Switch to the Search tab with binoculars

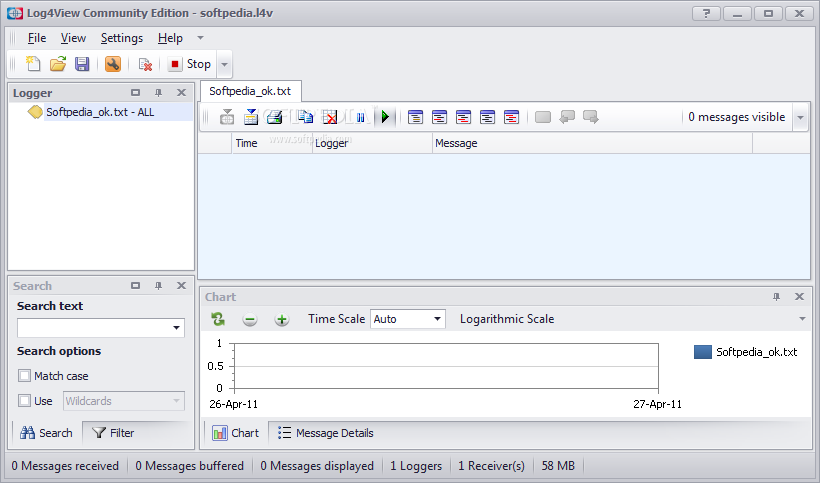click(x=47, y=433)
